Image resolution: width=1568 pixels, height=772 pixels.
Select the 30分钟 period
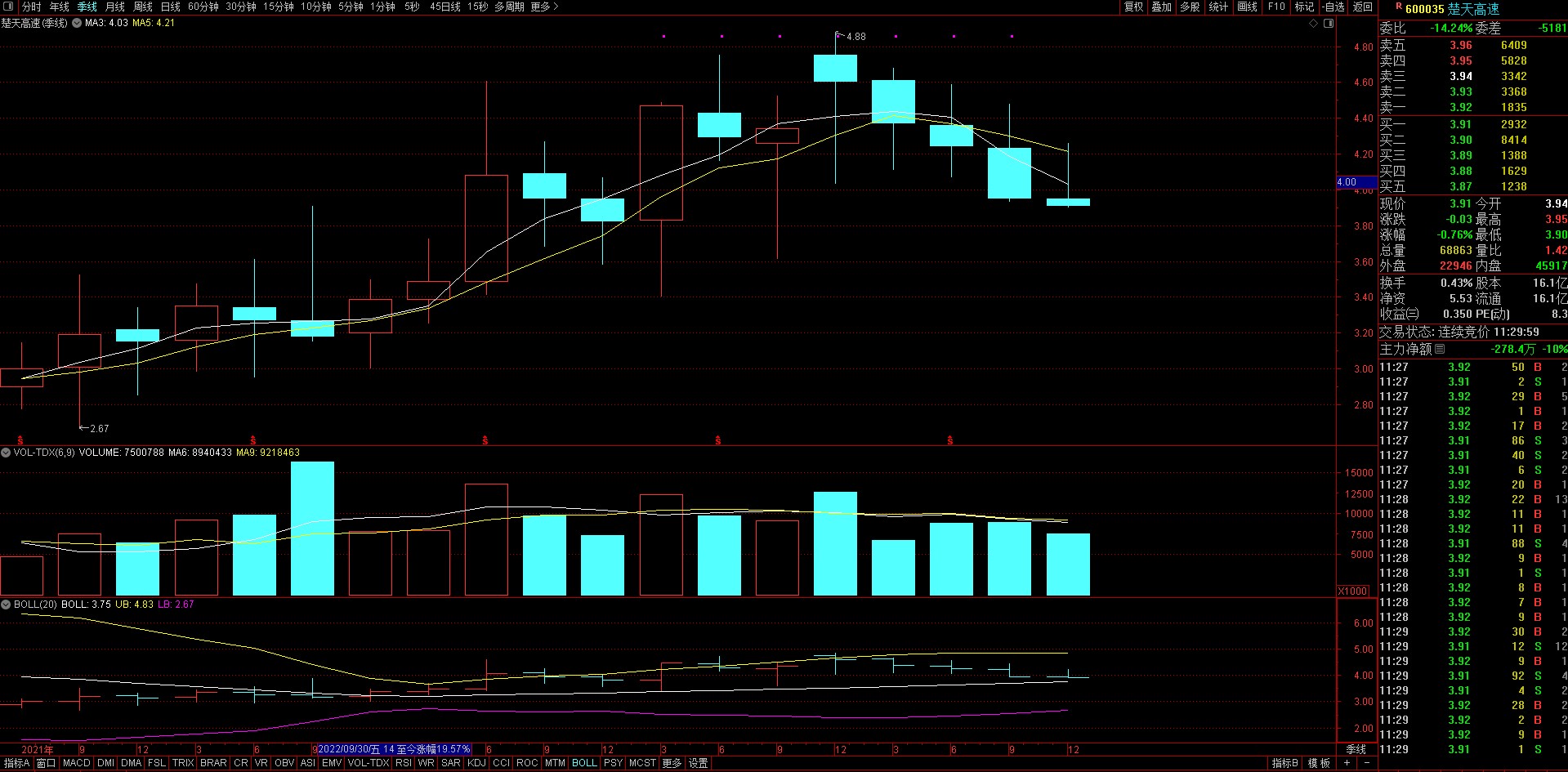(x=240, y=7)
